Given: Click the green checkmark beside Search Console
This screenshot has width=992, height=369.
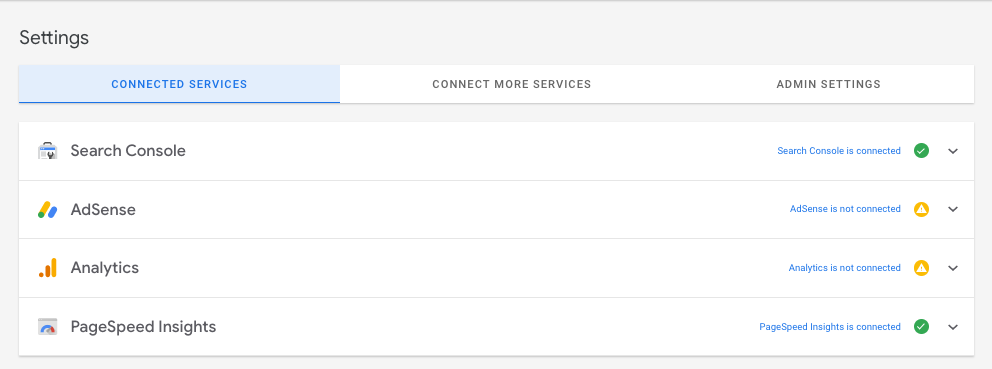Looking at the screenshot, I should pyautogui.click(x=921, y=151).
